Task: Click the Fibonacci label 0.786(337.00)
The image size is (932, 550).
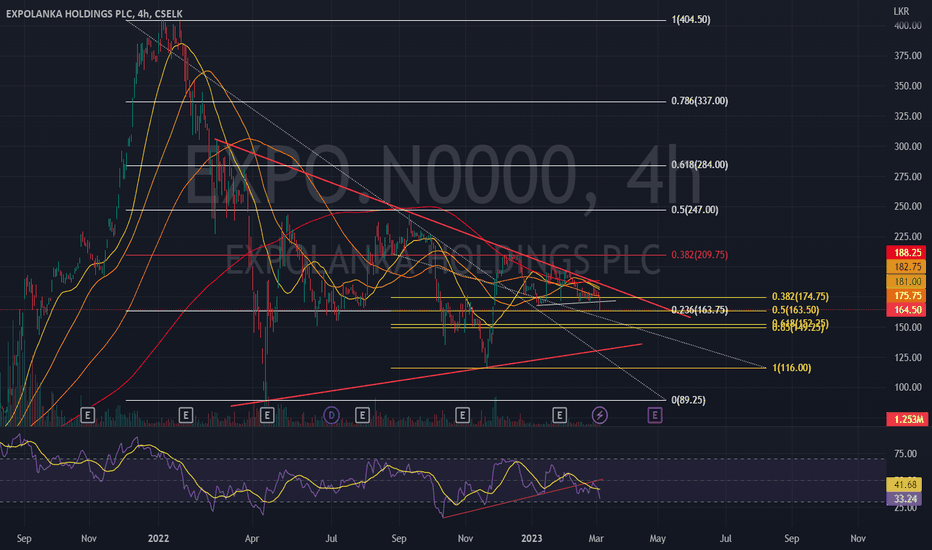Action: [x=700, y=101]
